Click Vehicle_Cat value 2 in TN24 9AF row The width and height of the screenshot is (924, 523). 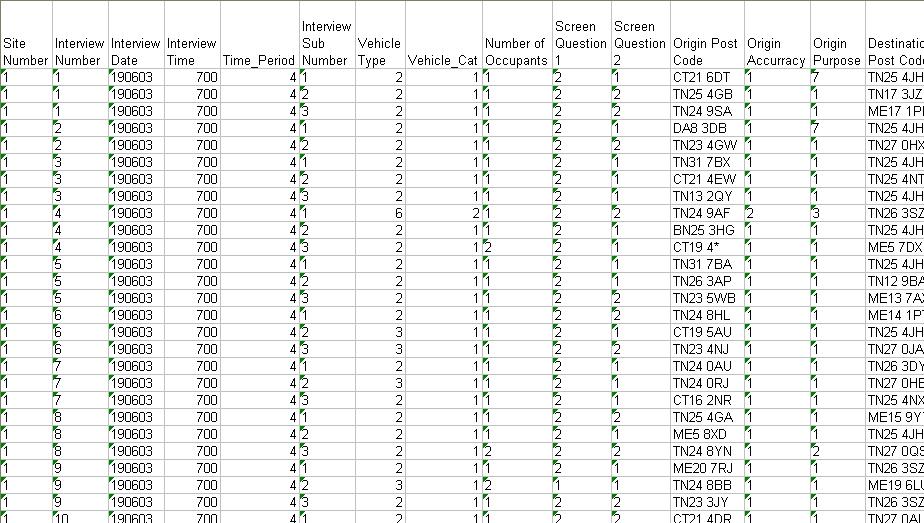(x=444, y=213)
